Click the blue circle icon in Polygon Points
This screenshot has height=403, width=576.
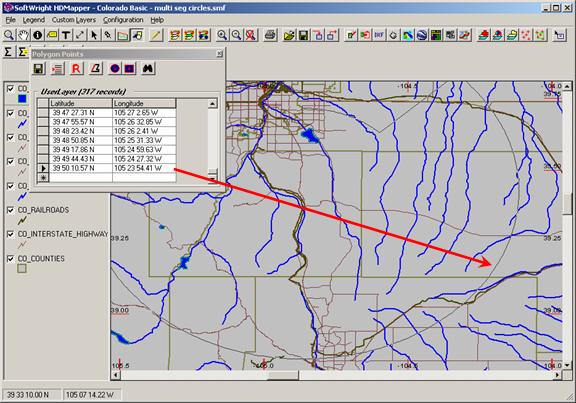(x=115, y=68)
